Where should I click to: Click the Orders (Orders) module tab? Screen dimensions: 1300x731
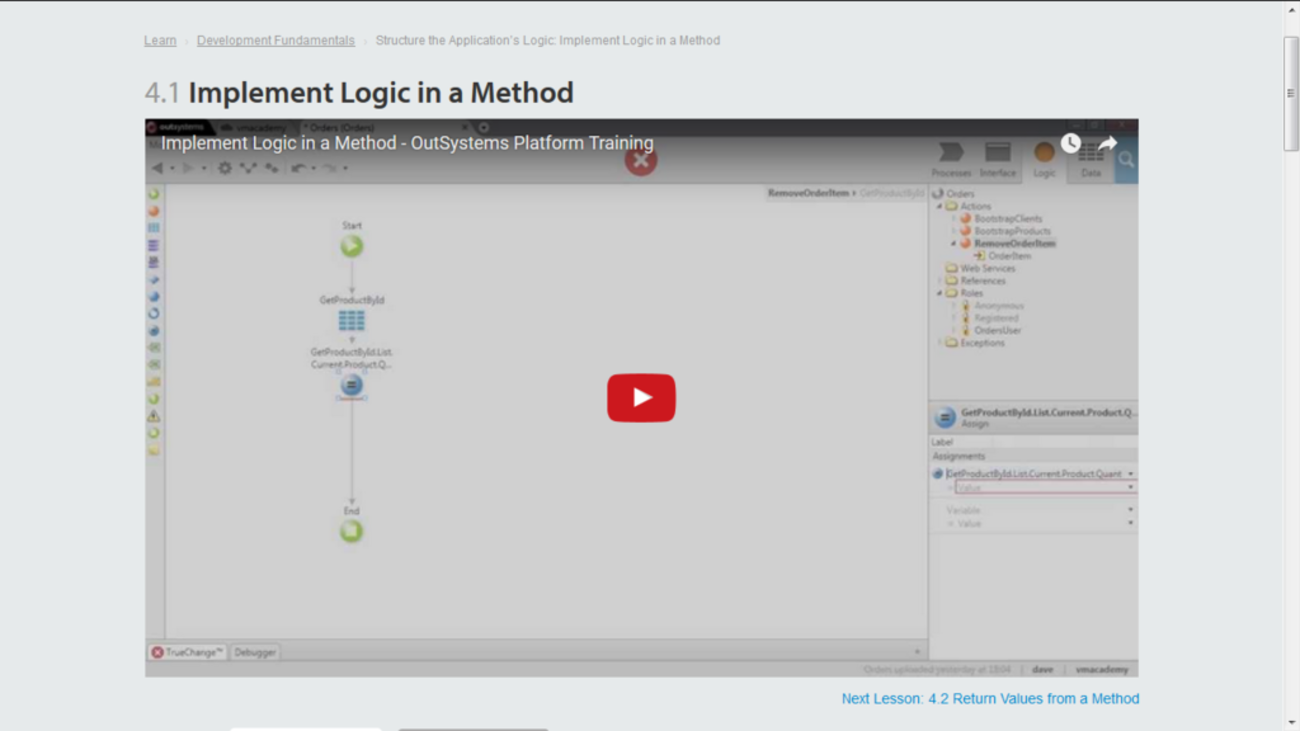click(341, 127)
